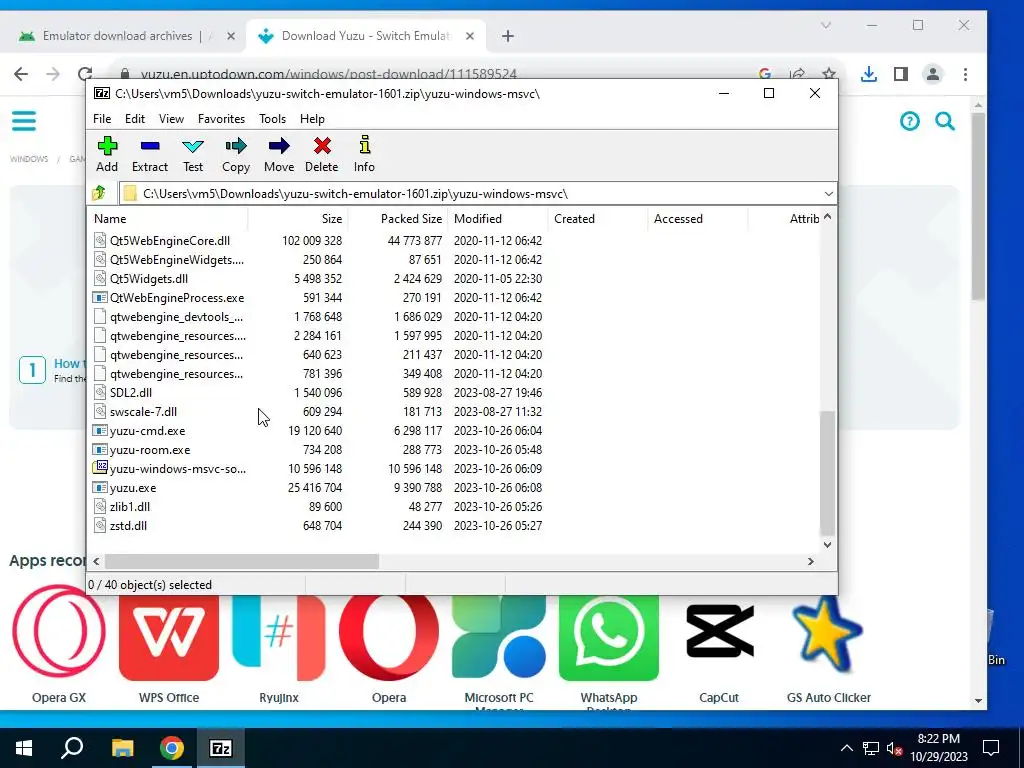Open Windows Start menu
Image resolution: width=1024 pixels, height=768 pixels.
tap(24, 748)
